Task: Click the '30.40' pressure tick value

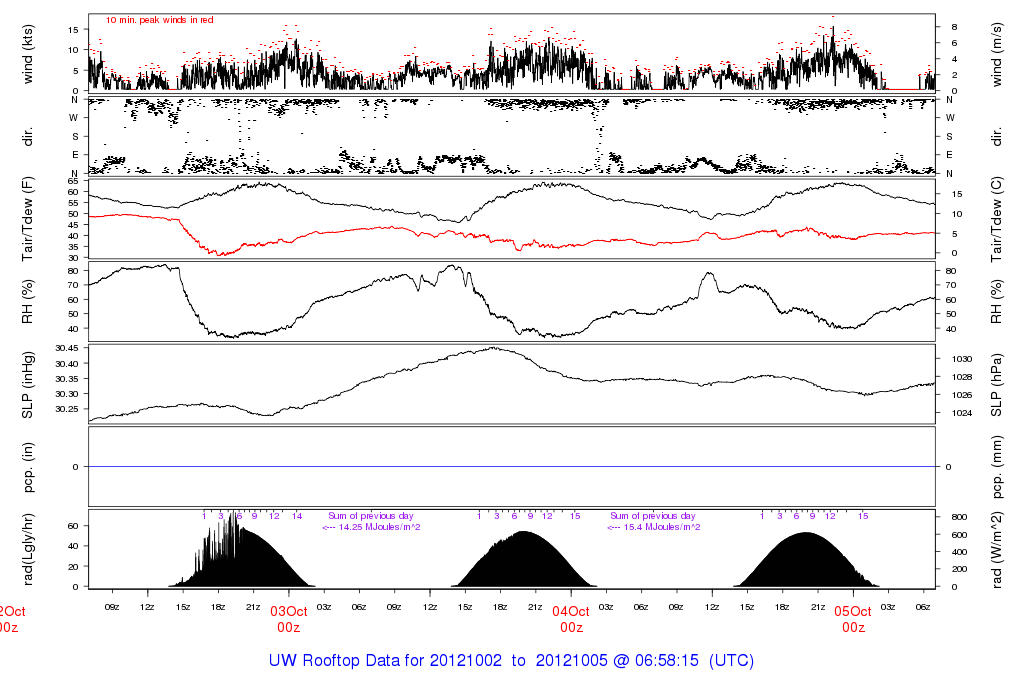Action: [x=67, y=364]
